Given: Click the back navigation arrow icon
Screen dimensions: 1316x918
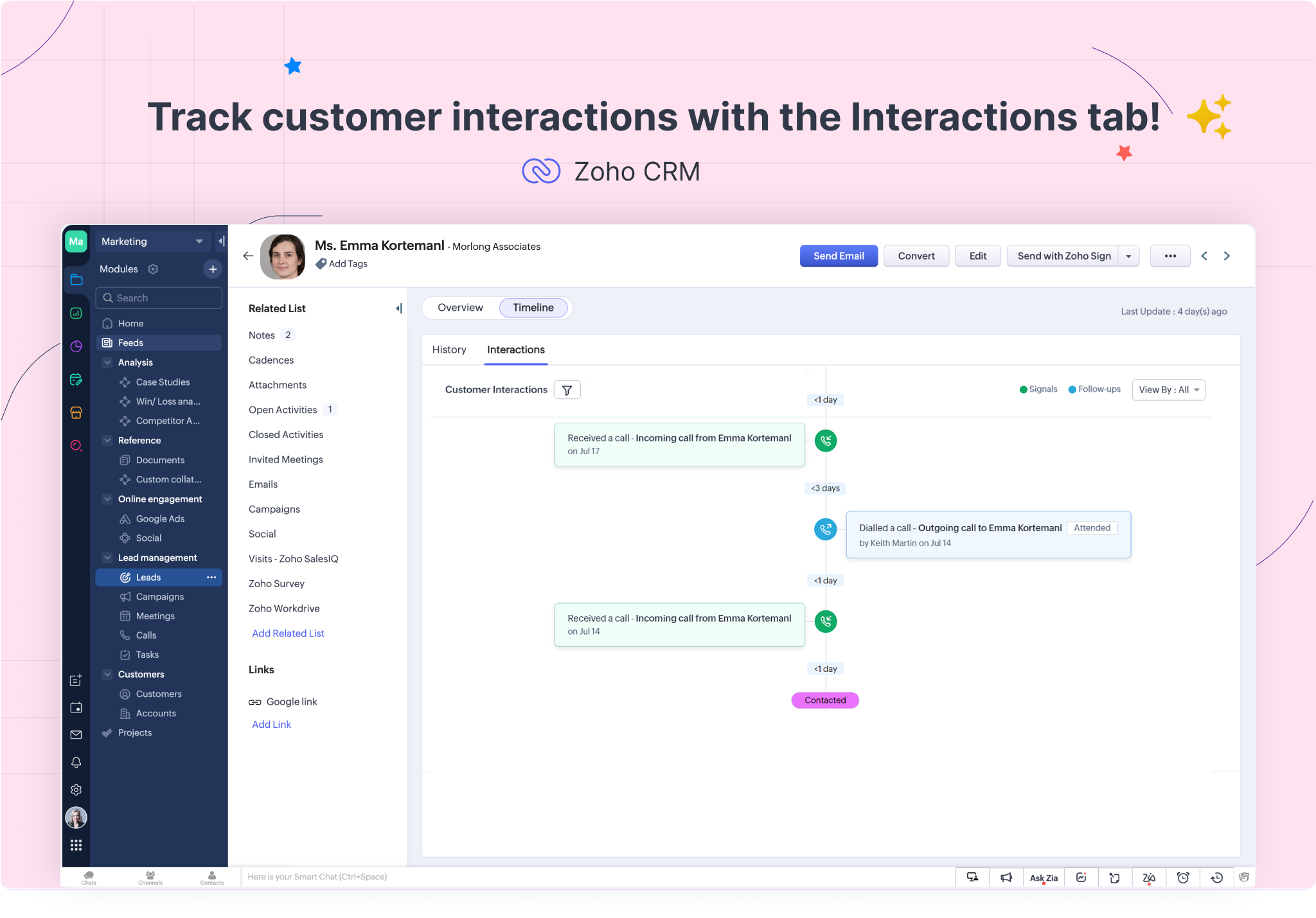Looking at the screenshot, I should pos(248,257).
